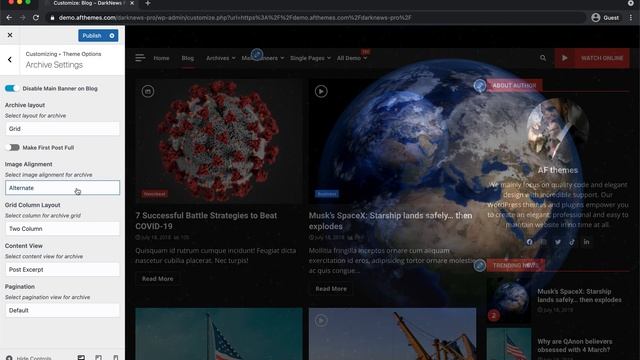Click edit shortcut beside Trending News widget
Screen dimensions: 640x360
480,265
